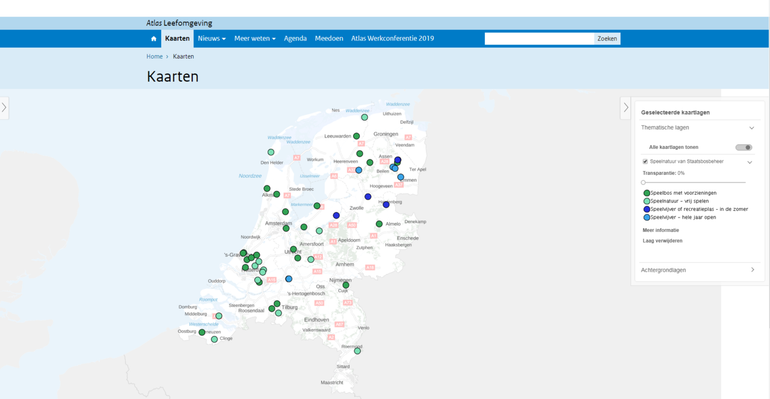This screenshot has height=399, width=770.
Task: Click the Speelvijver in de zomer legend icon
Action: pos(647,209)
